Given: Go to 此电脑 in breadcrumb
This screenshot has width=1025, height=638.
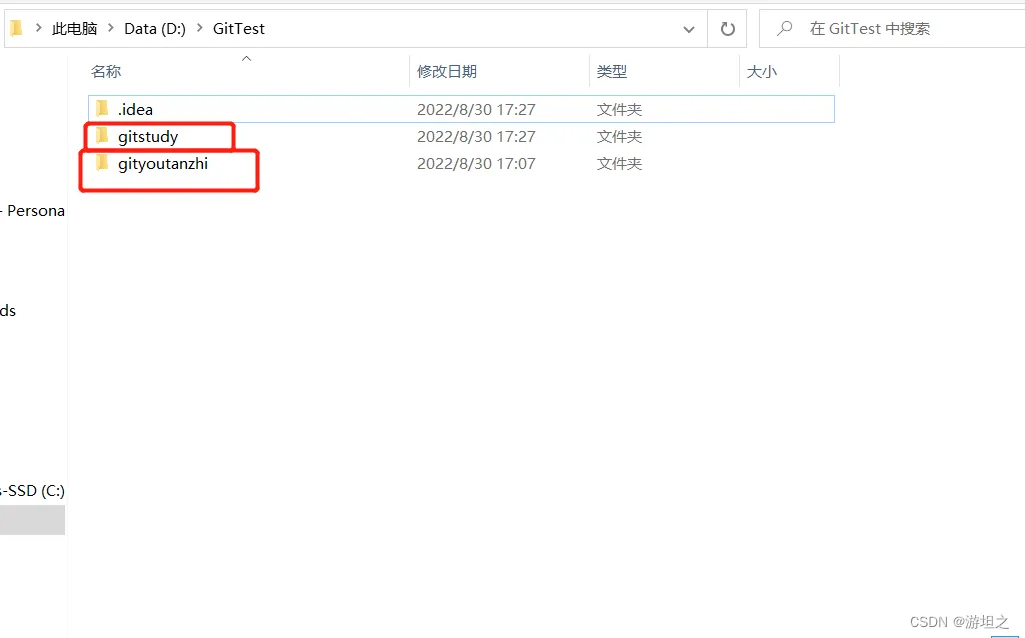Looking at the screenshot, I should 75,28.
